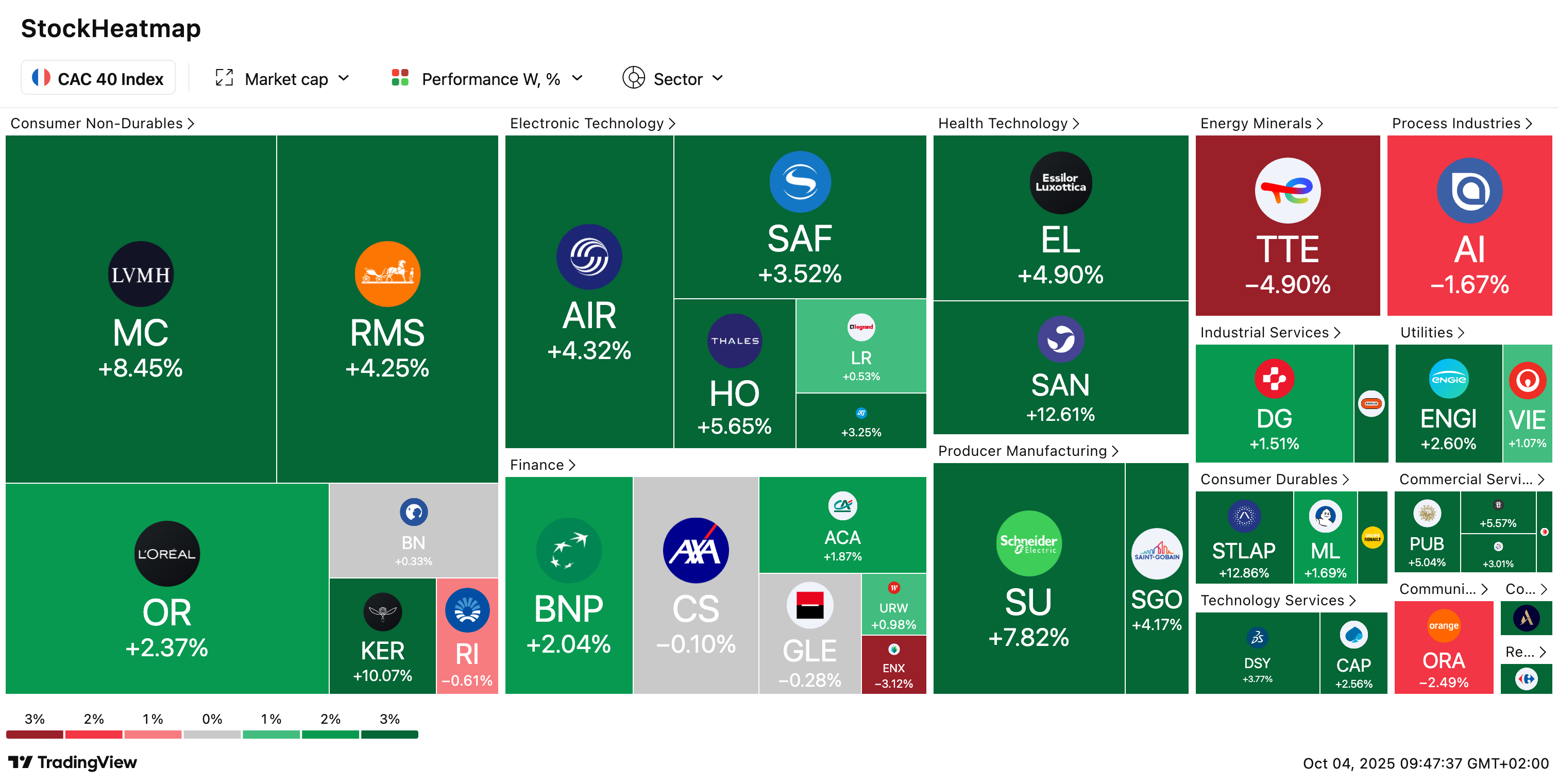Click the Thales logo in HO tile

pos(734,340)
